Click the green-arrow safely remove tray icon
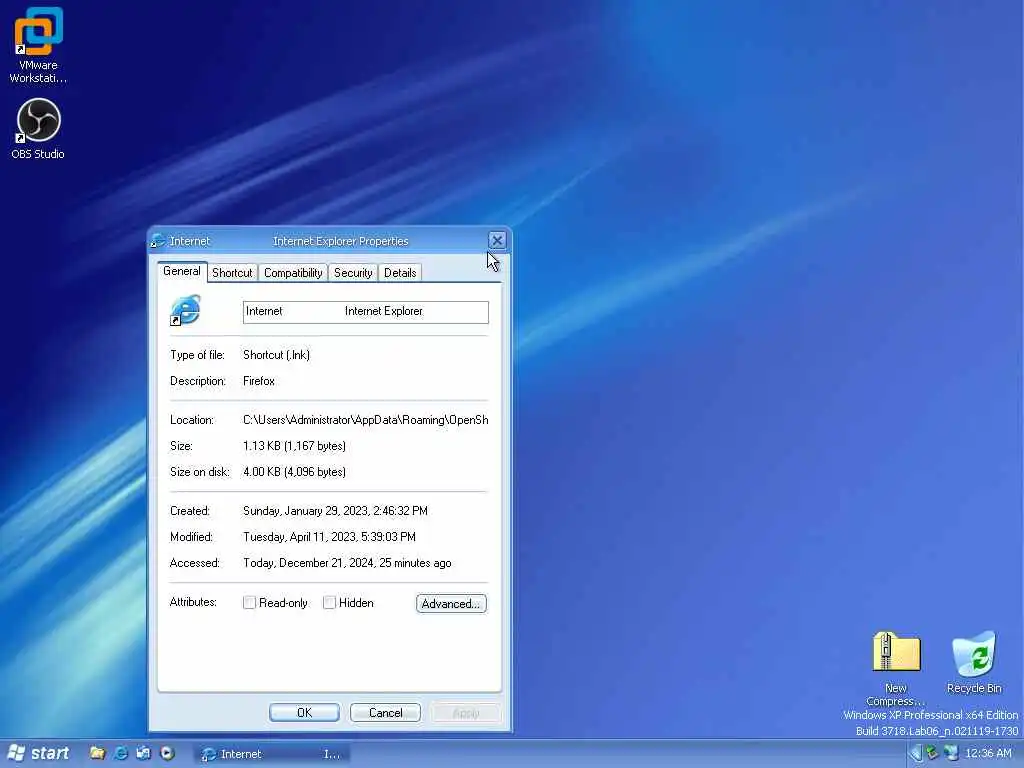The width and height of the screenshot is (1024, 768). coord(933,754)
